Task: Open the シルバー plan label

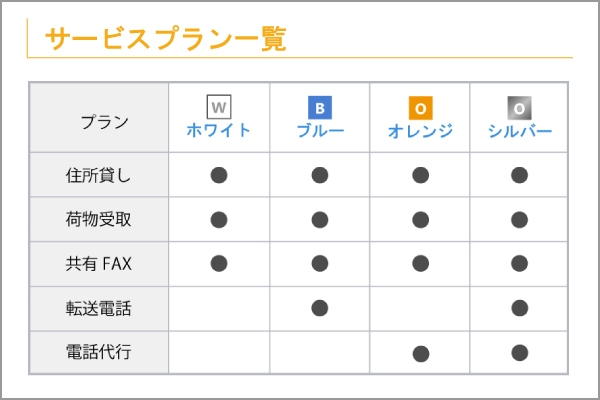Action: [519, 130]
